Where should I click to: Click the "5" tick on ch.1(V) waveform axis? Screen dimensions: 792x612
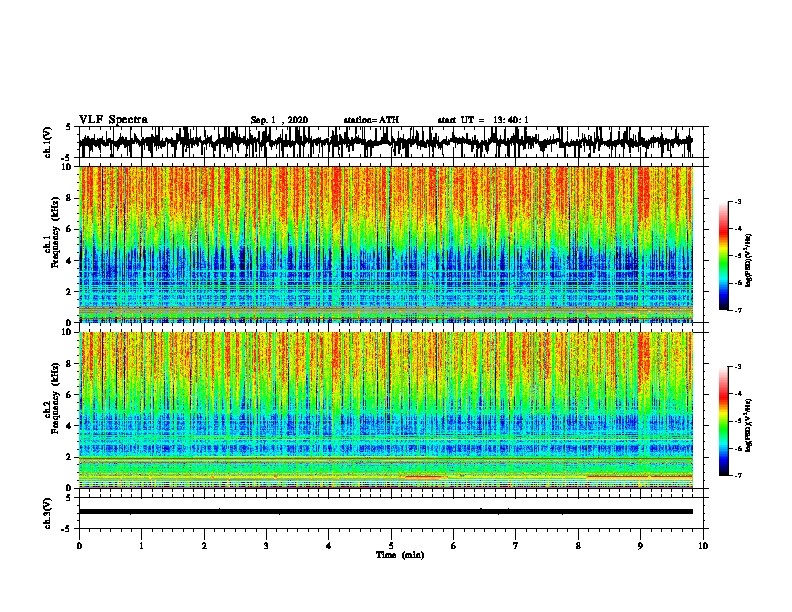point(68,127)
